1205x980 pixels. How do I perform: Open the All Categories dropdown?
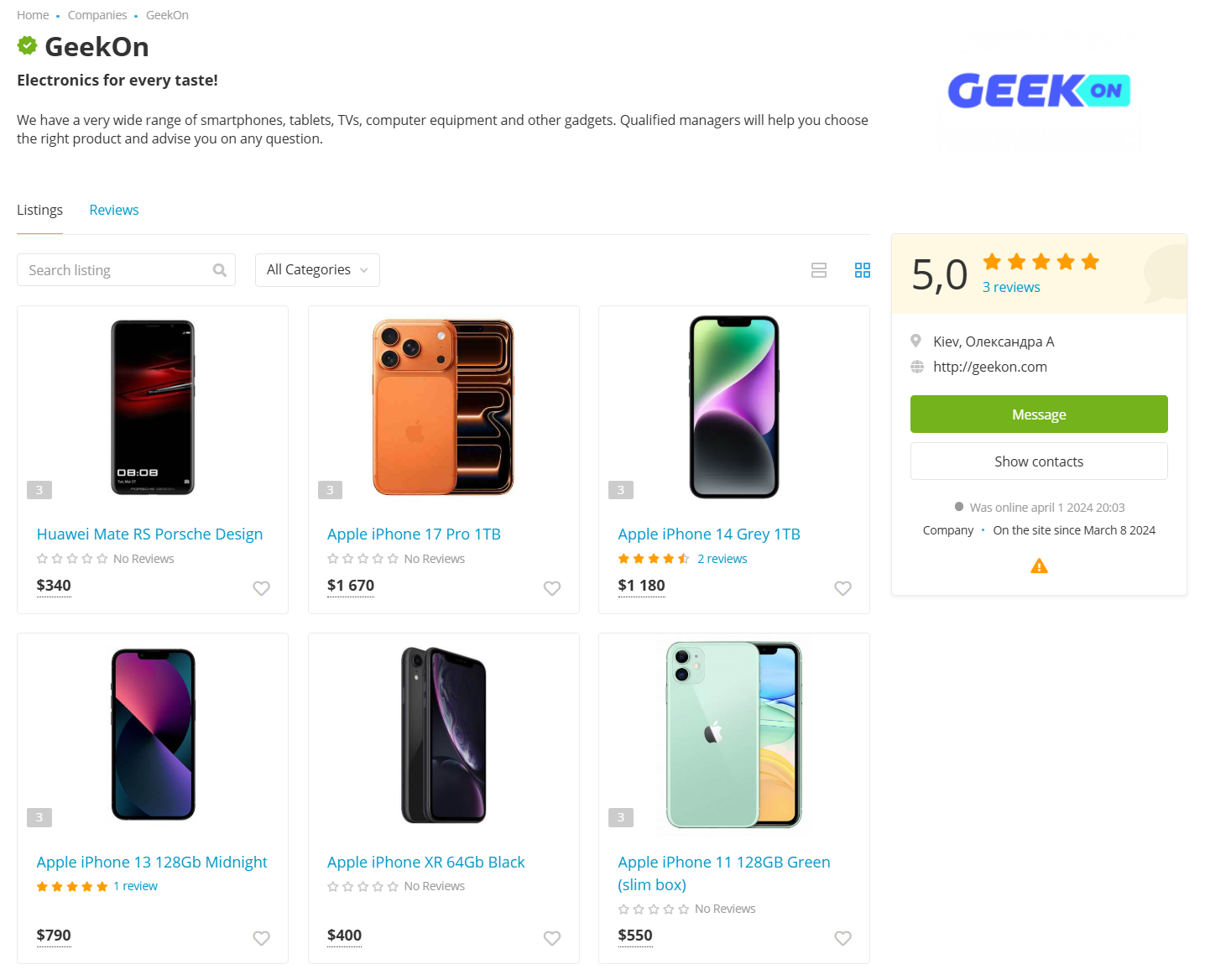317,270
